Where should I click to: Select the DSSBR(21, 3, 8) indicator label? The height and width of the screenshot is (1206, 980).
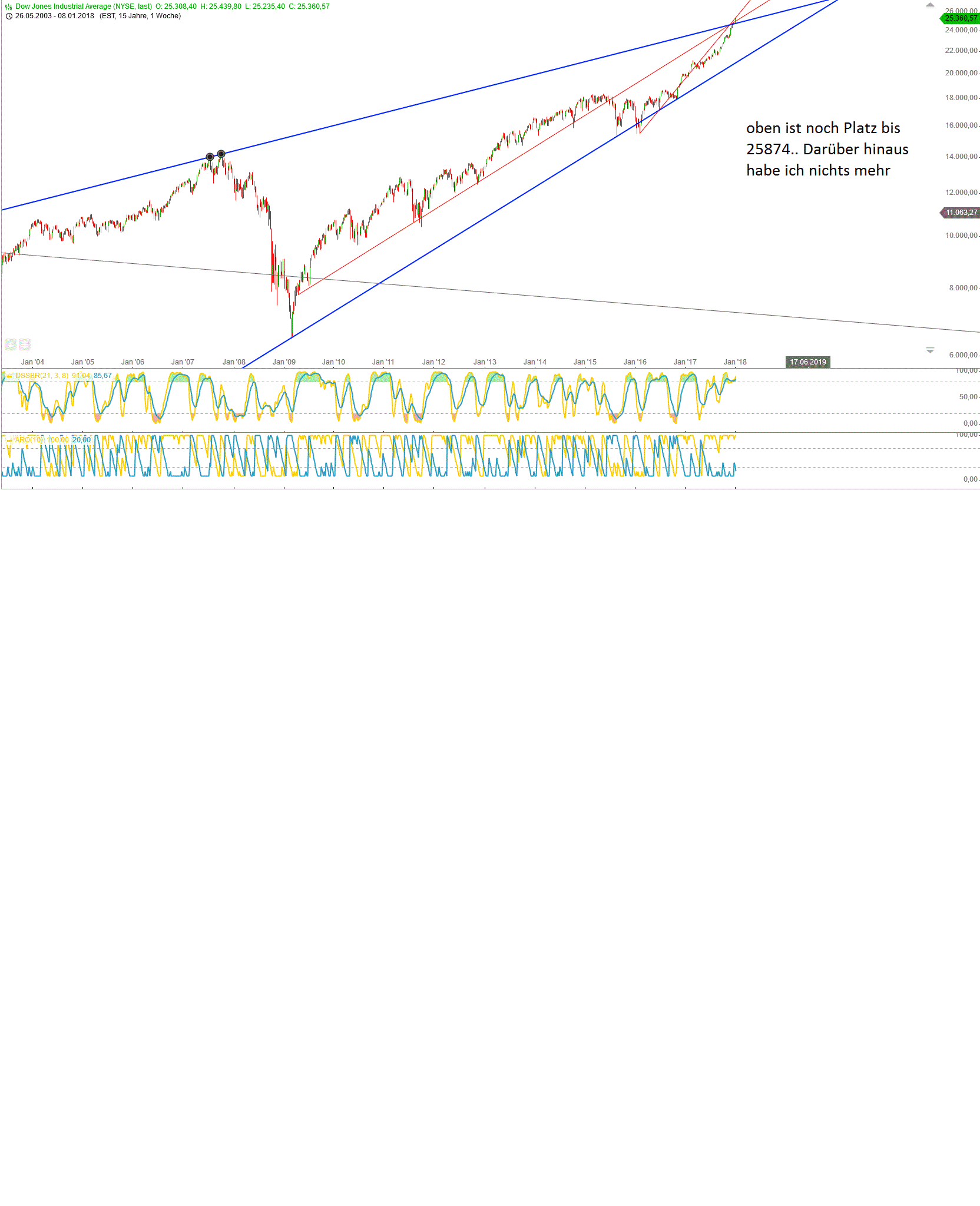(x=42, y=376)
